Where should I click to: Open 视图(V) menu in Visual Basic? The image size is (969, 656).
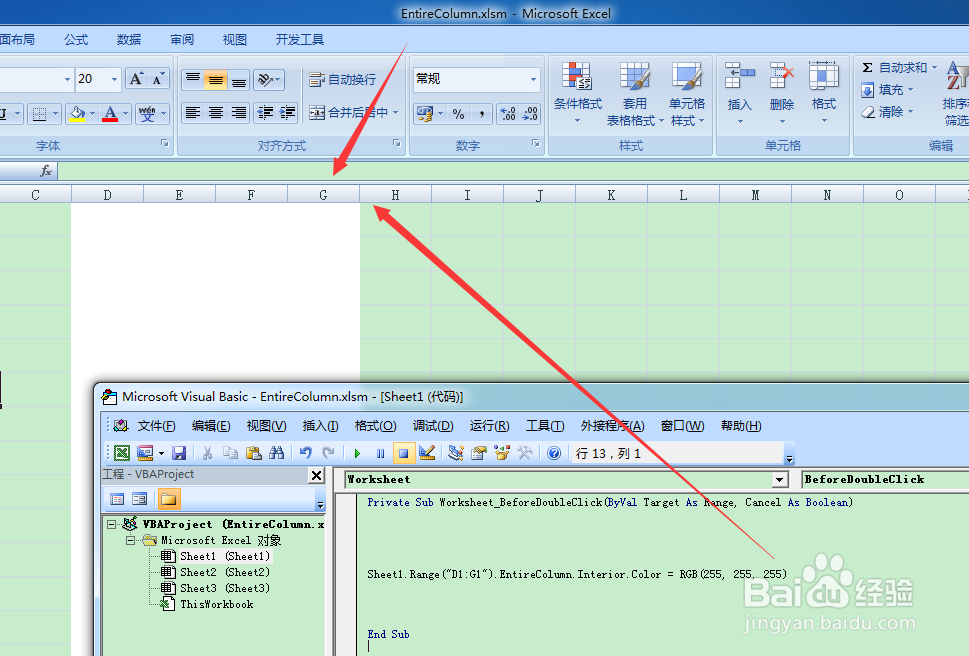click(x=266, y=426)
